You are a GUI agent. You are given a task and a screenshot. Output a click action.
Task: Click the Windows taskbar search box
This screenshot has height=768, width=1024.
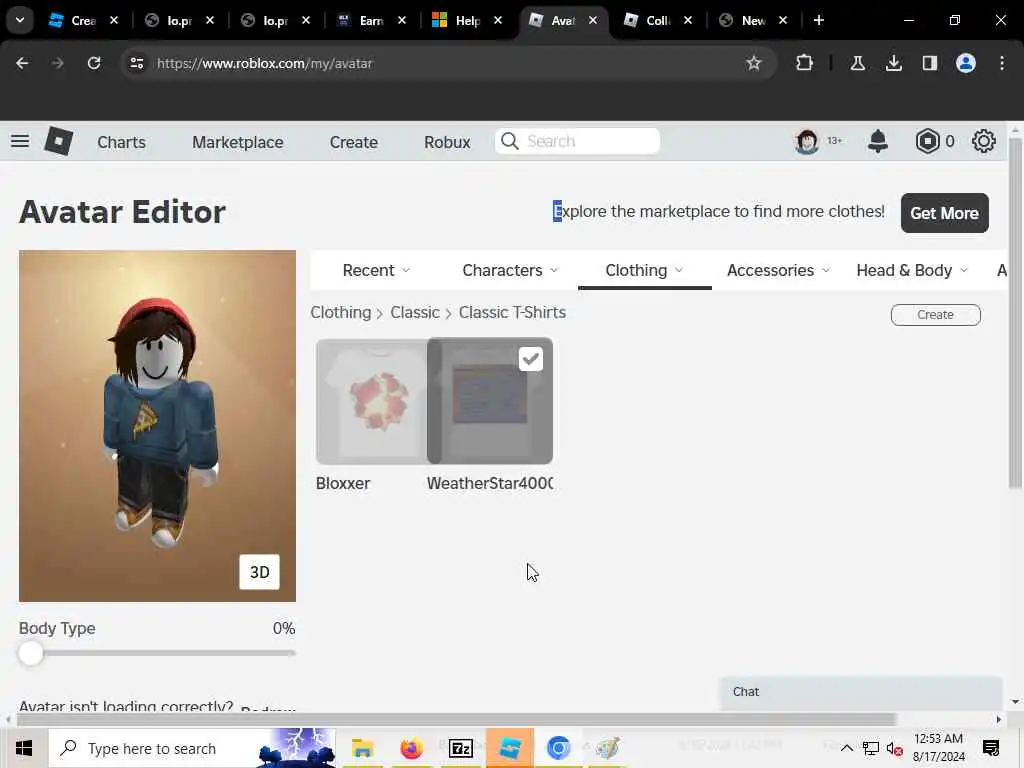pyautogui.click(x=191, y=748)
